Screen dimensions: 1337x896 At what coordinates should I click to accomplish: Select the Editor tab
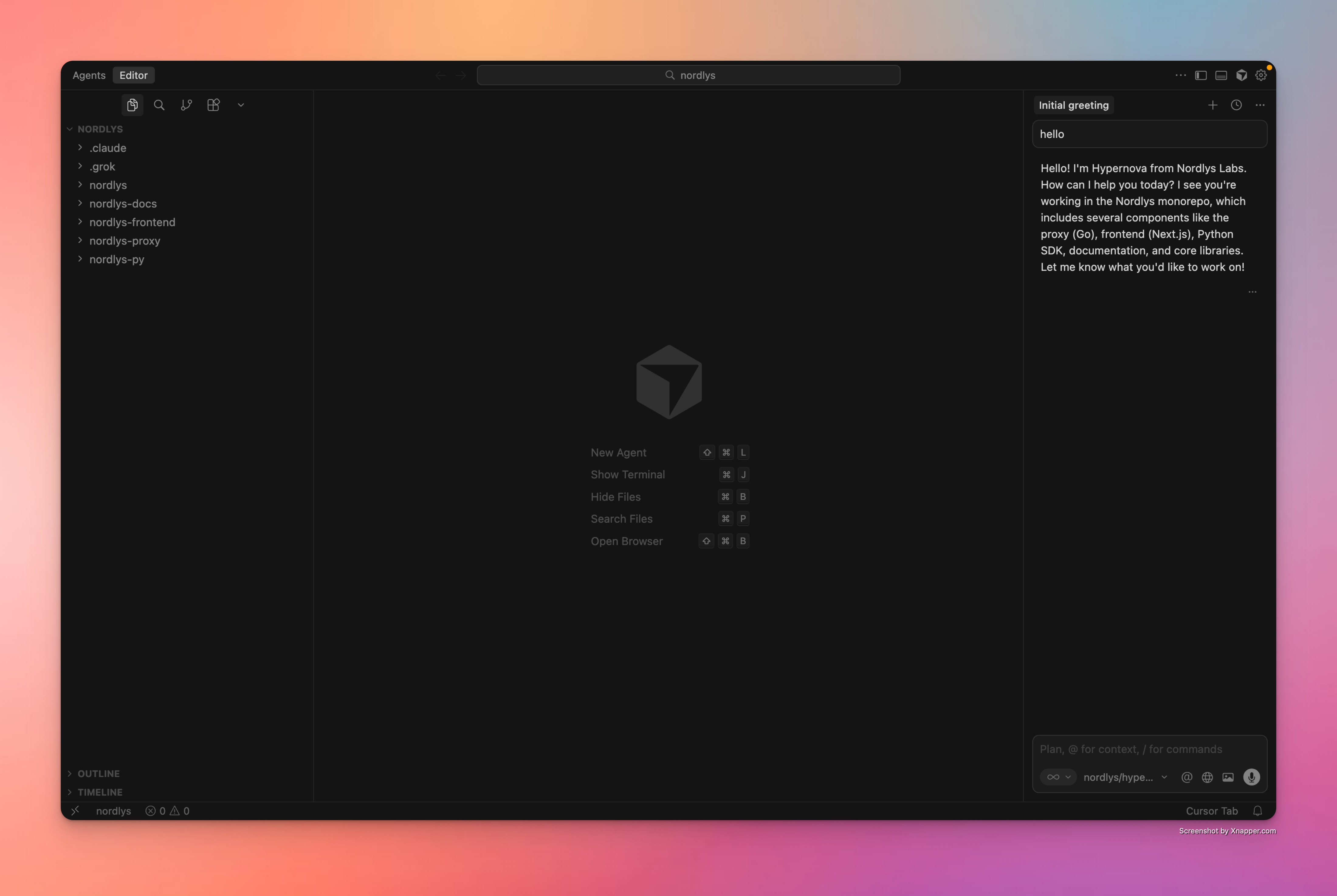point(133,75)
